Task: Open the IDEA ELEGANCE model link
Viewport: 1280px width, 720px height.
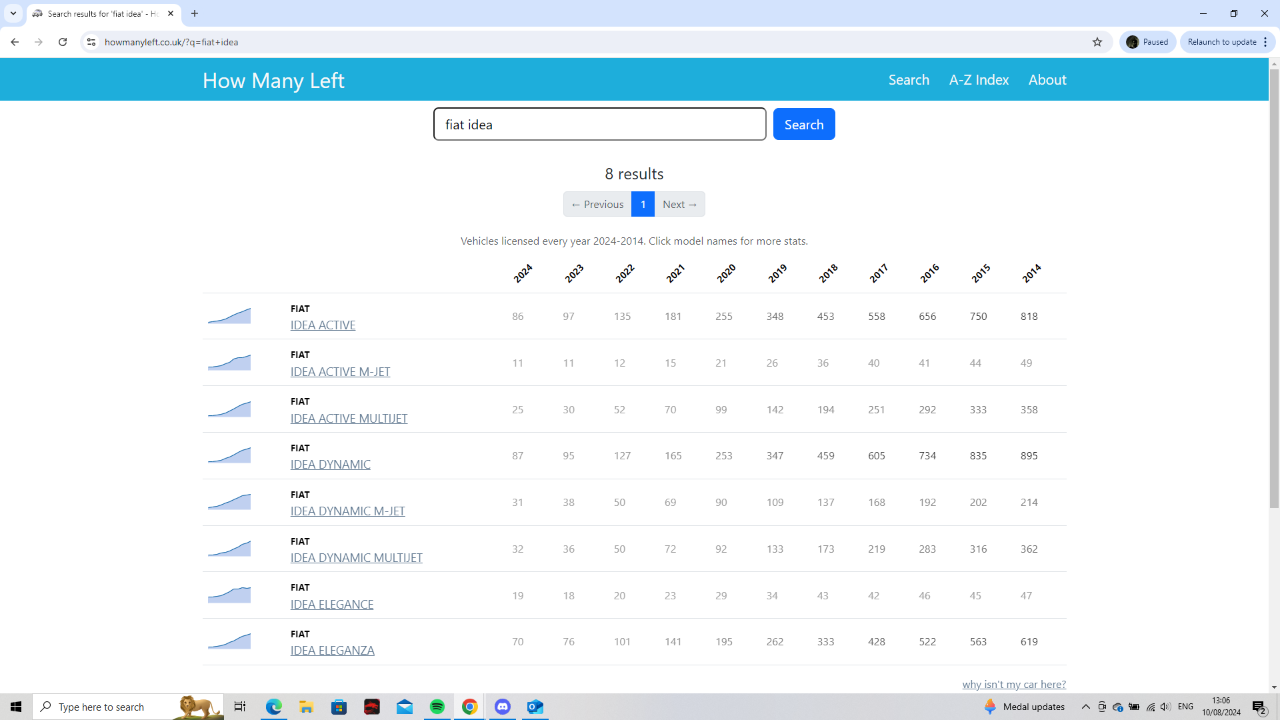Action: pos(332,604)
